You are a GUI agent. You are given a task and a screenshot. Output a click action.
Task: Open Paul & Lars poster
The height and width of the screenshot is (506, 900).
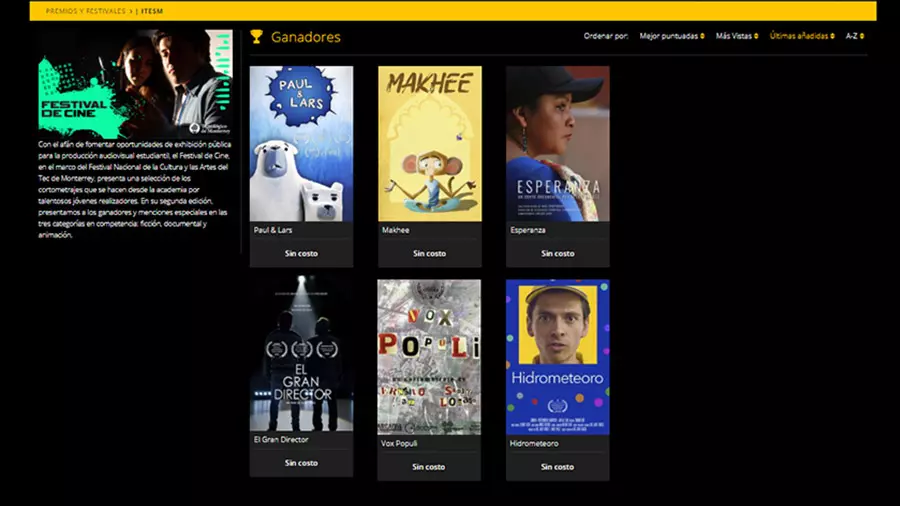301,143
